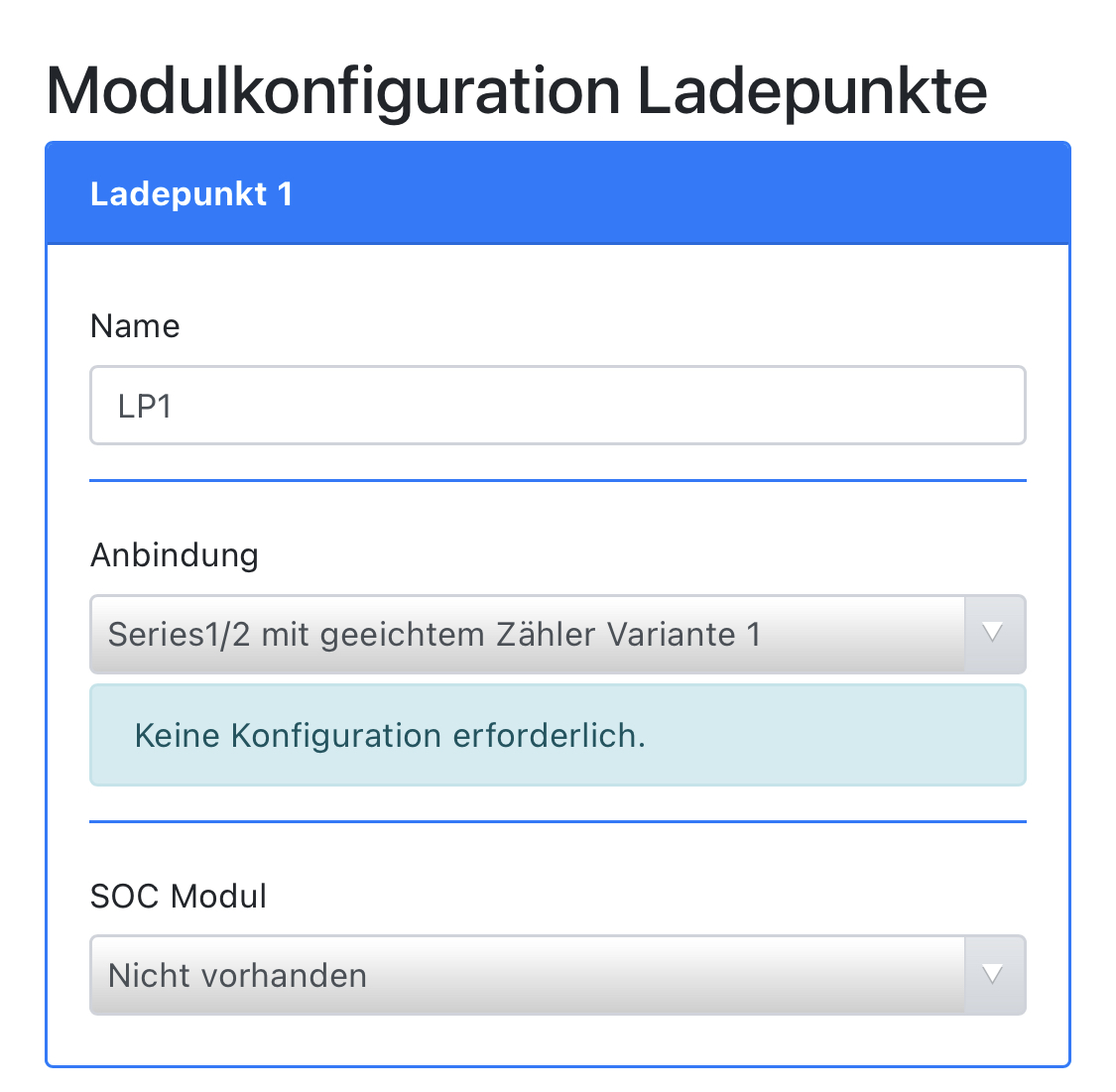This screenshot has width=1116, height=1092.
Task: Click the divider line above the Anbindung label
Action: [x=557, y=481]
